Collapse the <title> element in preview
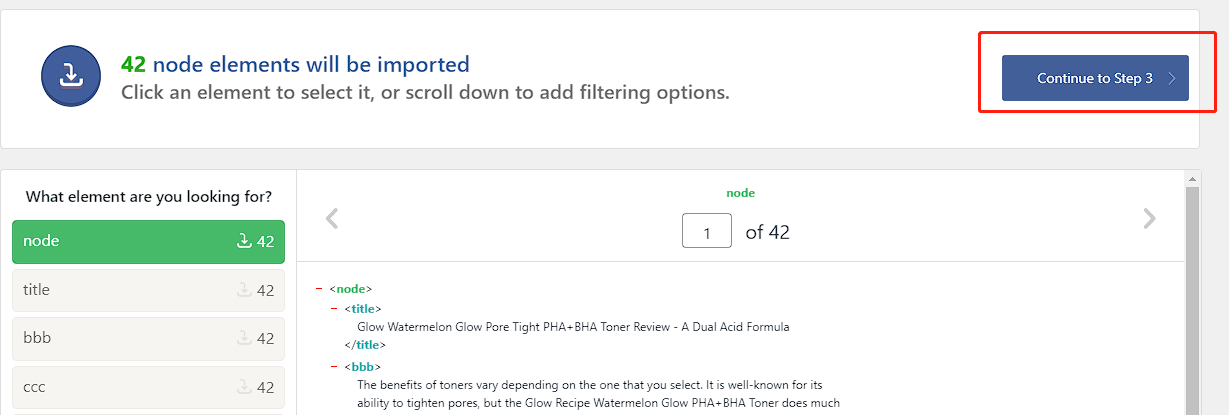Screen dimensions: 1229x415 (x=334, y=308)
